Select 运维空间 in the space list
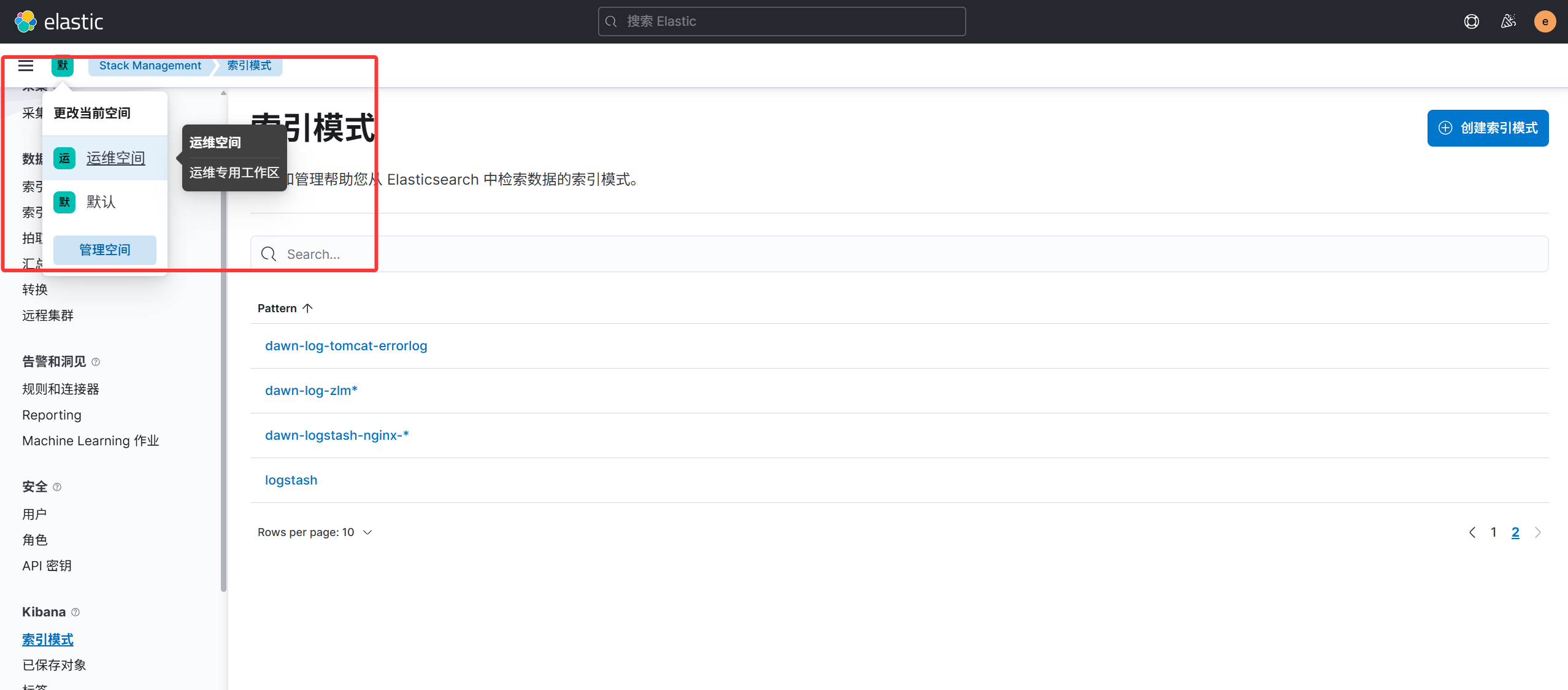This screenshot has width=1568, height=690. point(105,158)
